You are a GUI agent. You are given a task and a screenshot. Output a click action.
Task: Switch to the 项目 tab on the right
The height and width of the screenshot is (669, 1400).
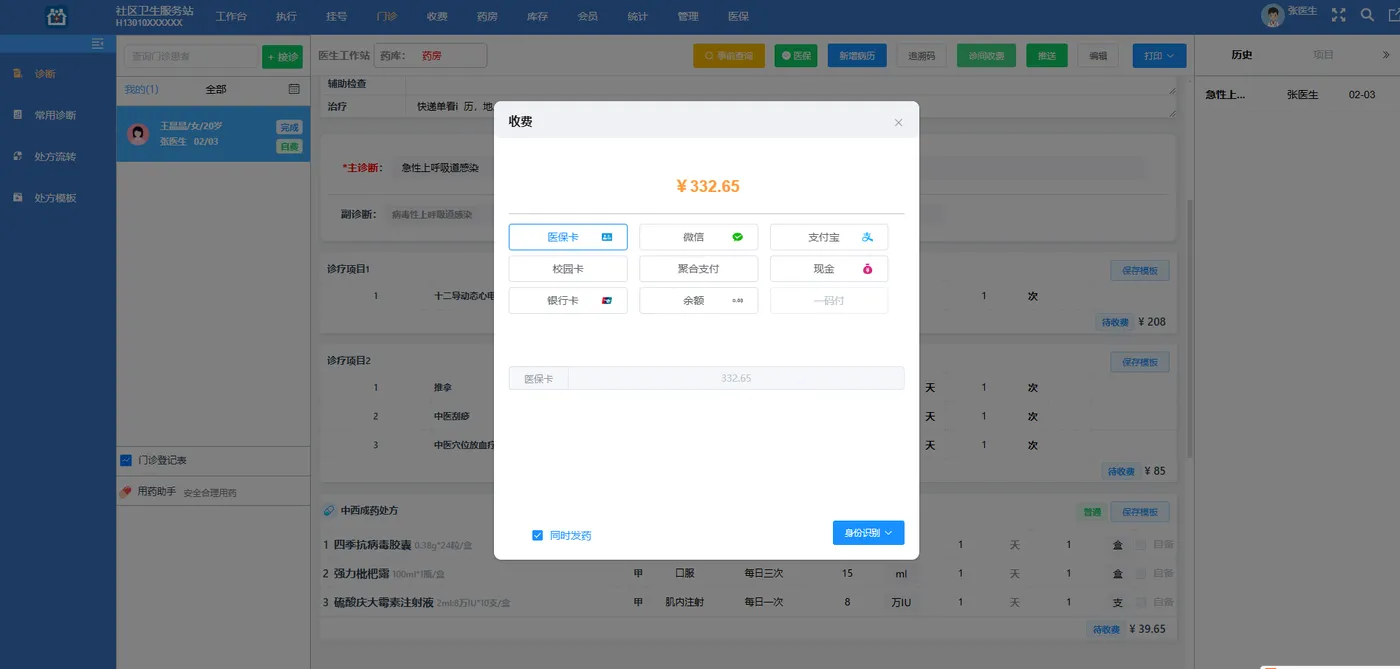click(1323, 55)
